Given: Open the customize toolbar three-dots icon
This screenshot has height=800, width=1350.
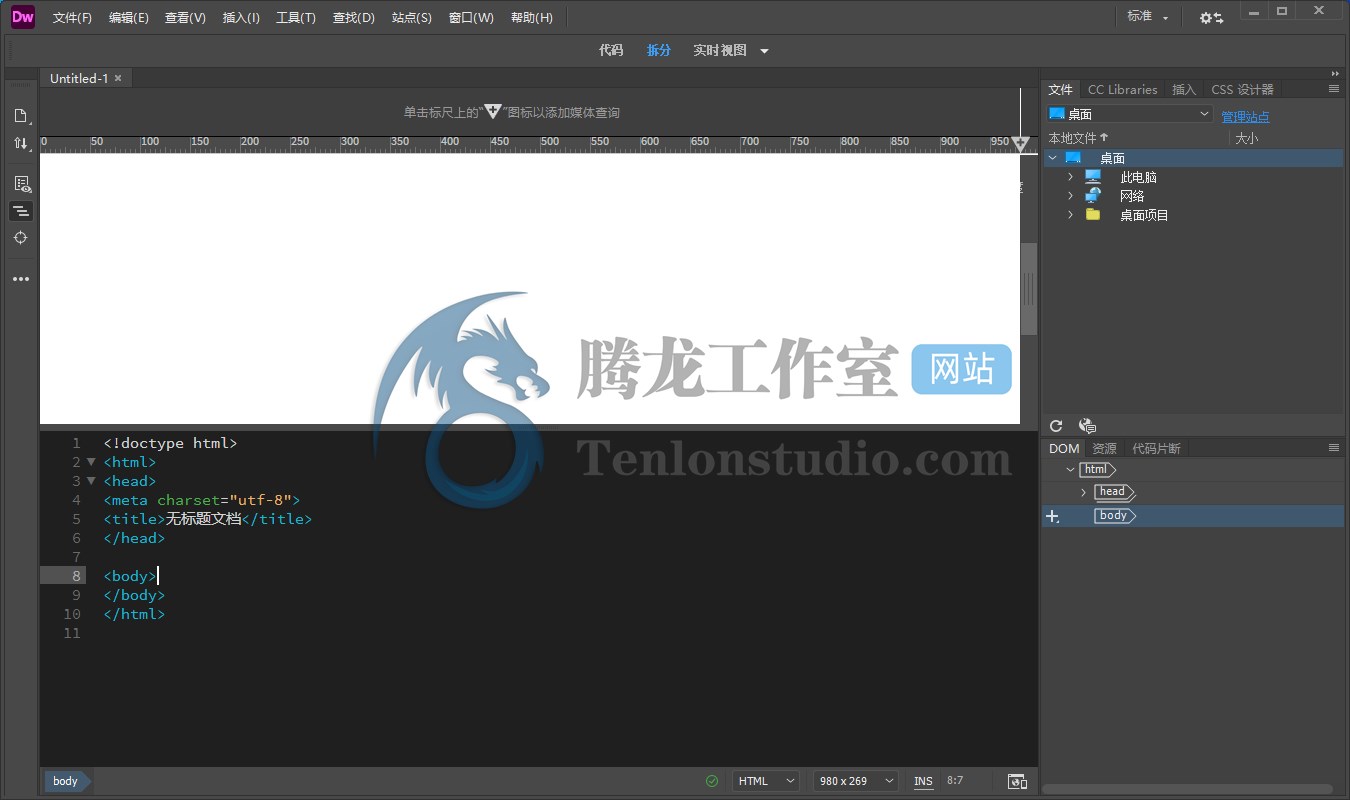Looking at the screenshot, I should click(21, 279).
